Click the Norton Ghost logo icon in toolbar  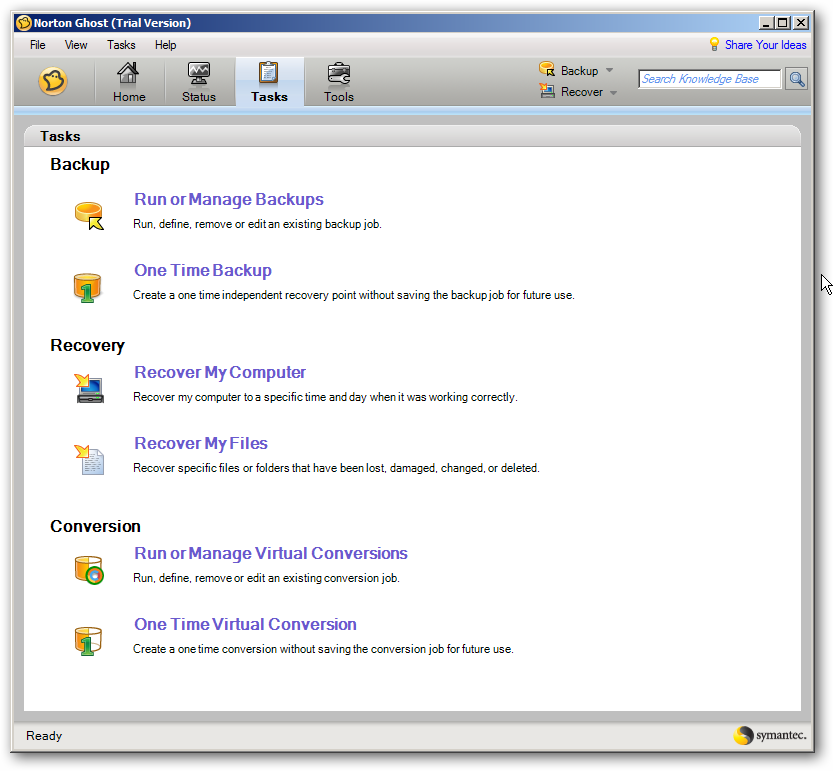click(53, 81)
